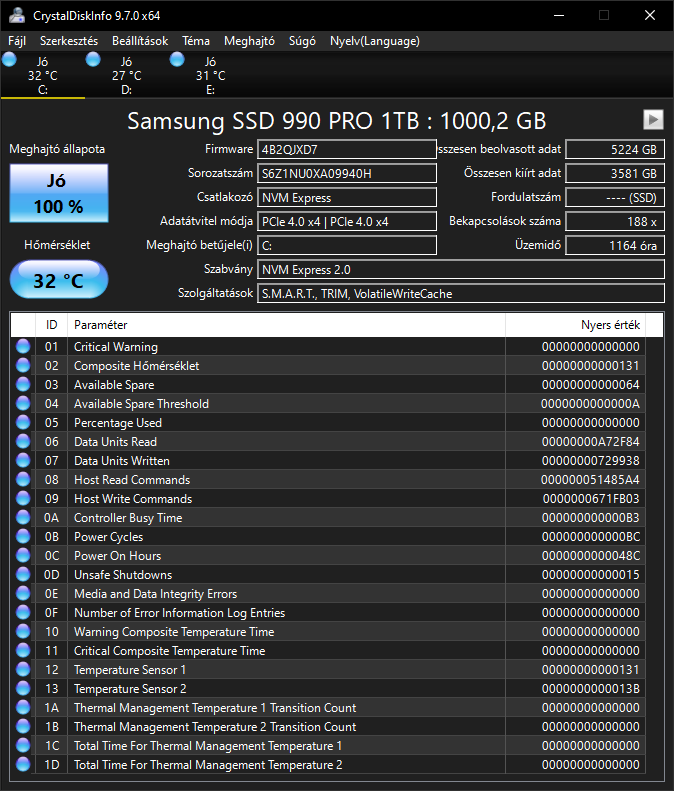Screen dimensions: 674x791
Task: Click status orb of Host Write Commands row
Action: click(x=23, y=498)
